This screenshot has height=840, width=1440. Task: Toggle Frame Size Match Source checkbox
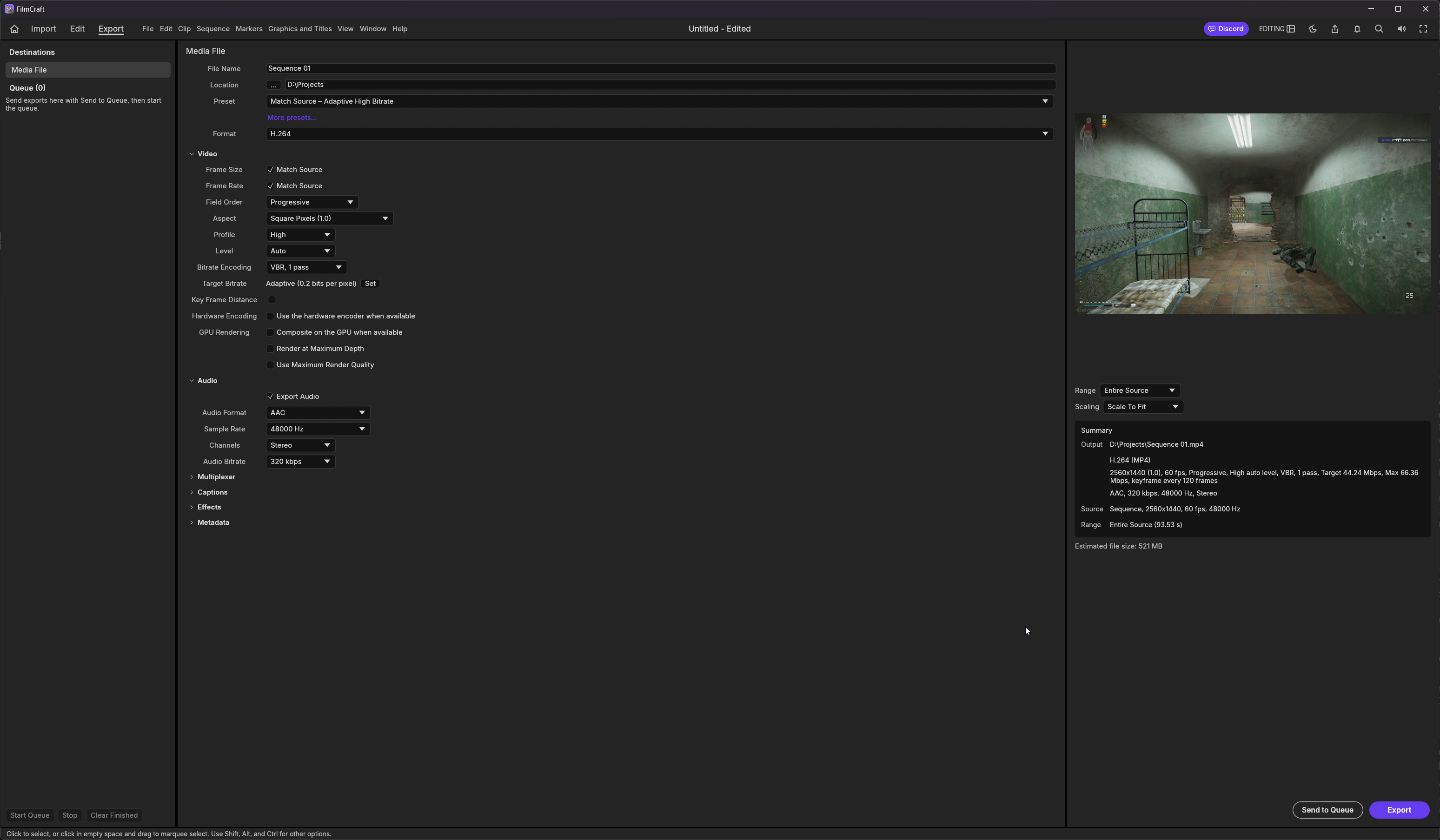(270, 170)
